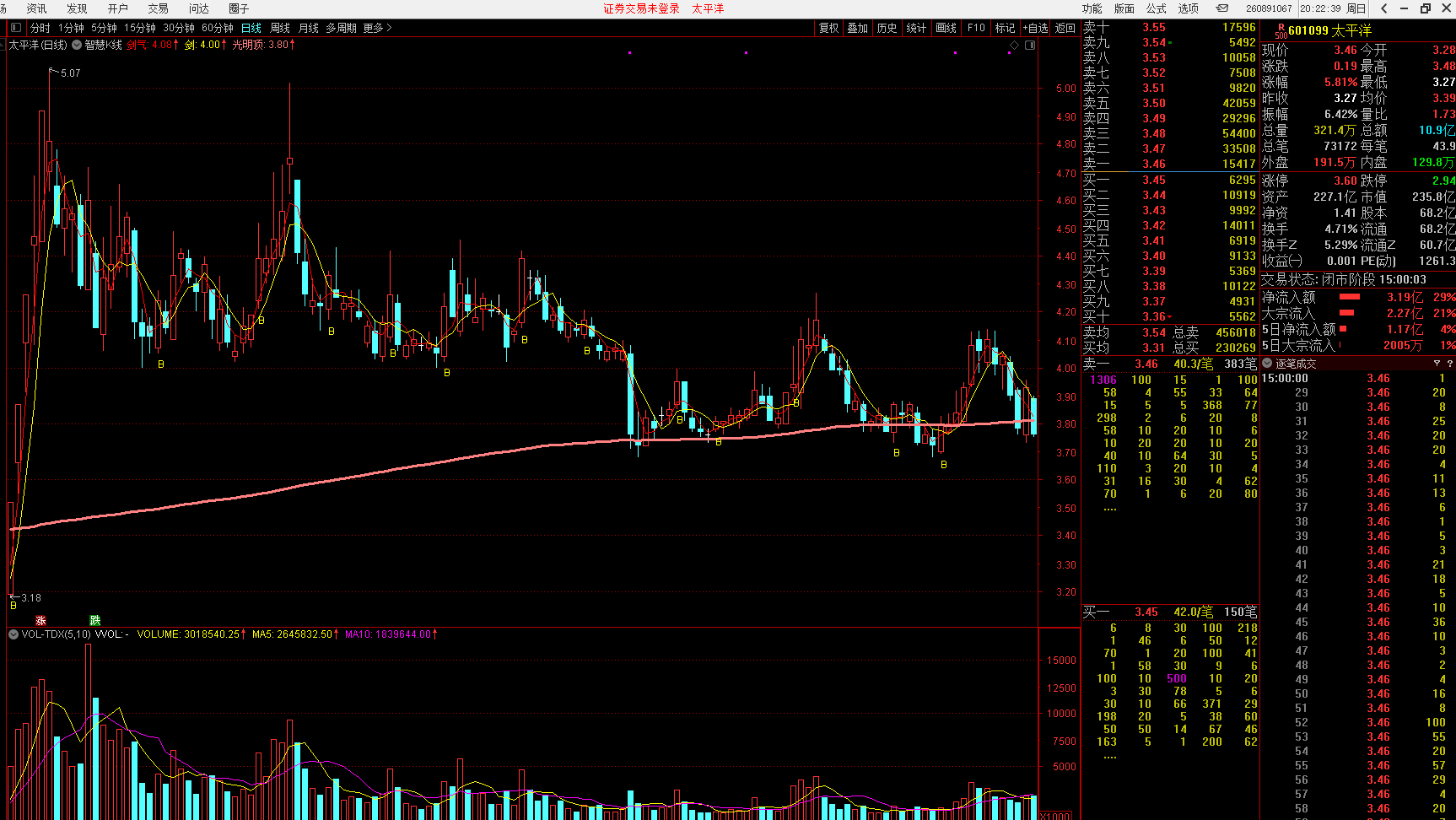This screenshot has width=1456, height=820.
Task: Click 总卖 value 456018
Action: [x=1236, y=332]
